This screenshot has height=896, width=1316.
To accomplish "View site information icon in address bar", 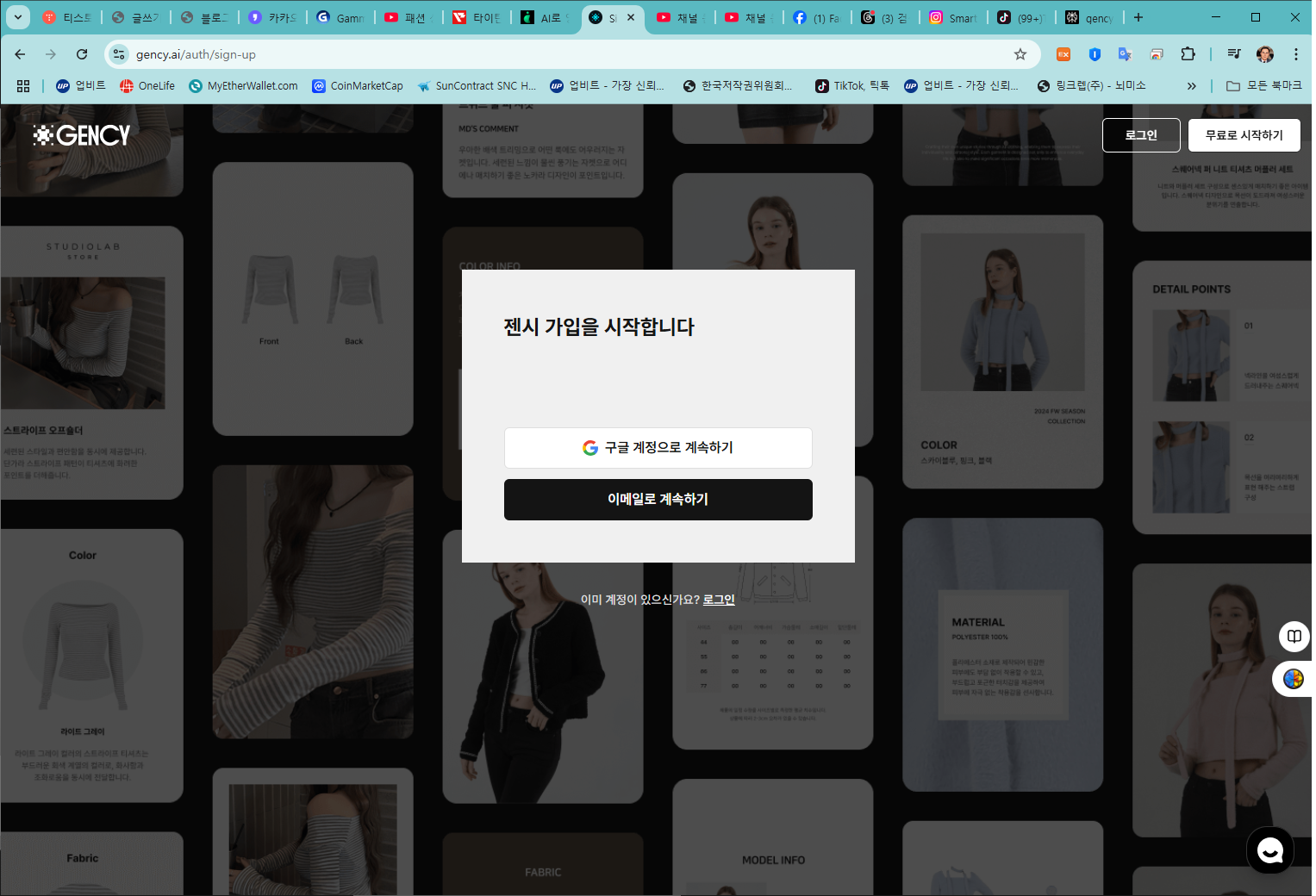I will 118,54.
